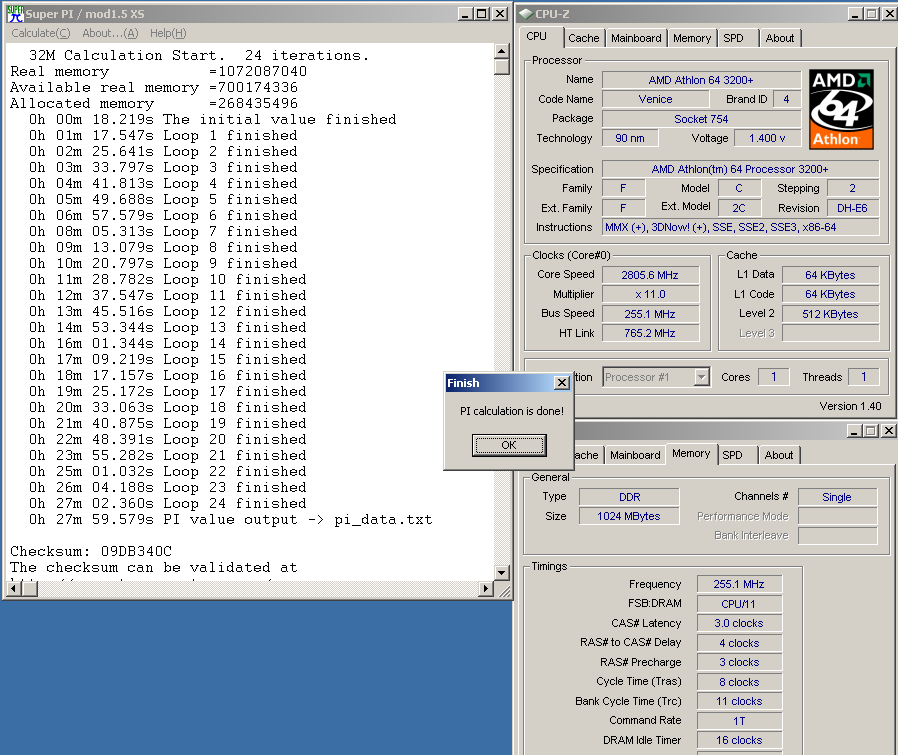Click the Channels # value 'Single'
The height and width of the screenshot is (755, 898).
837,497
